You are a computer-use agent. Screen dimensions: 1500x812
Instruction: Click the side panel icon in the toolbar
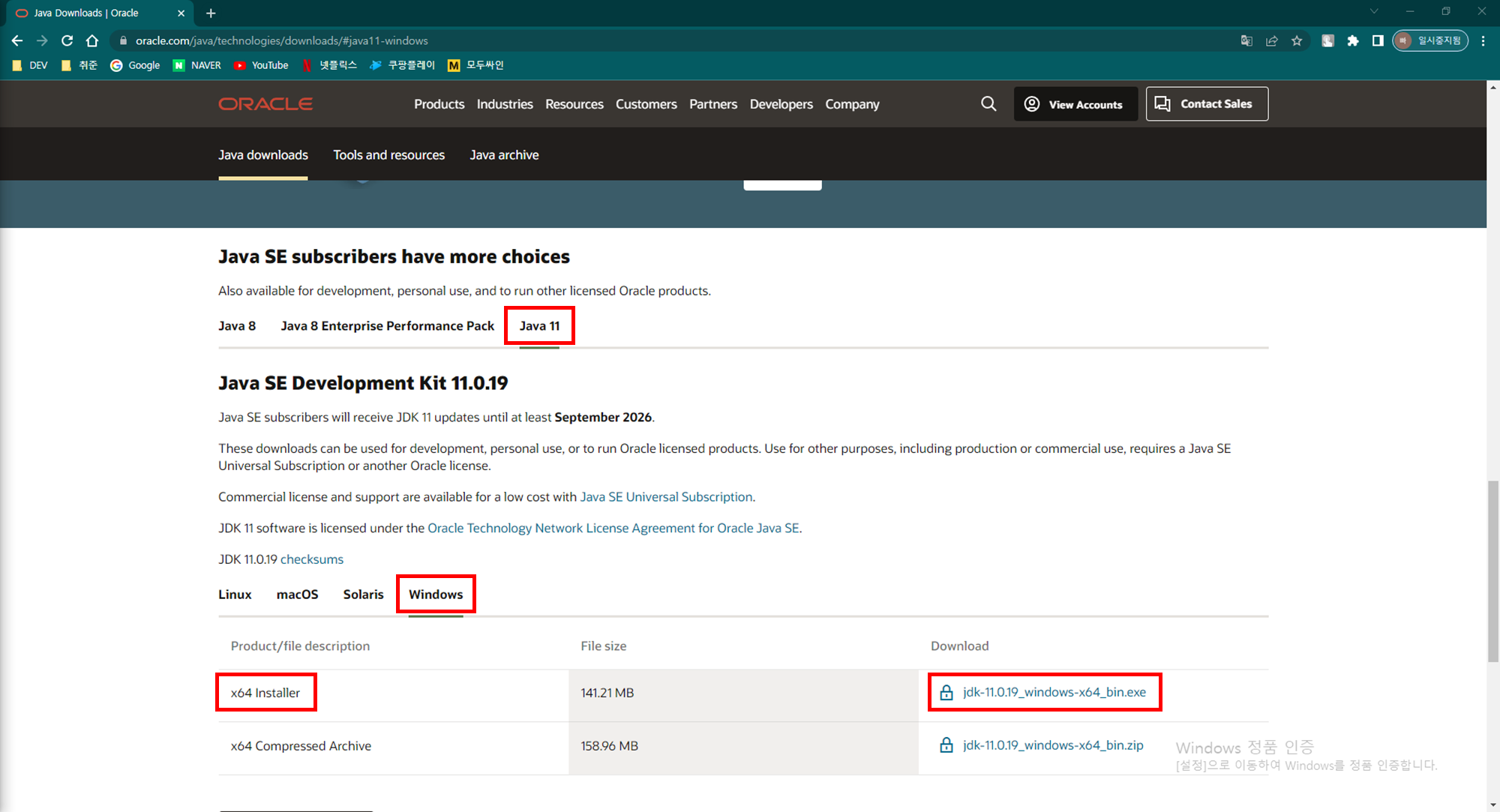[x=1378, y=40]
